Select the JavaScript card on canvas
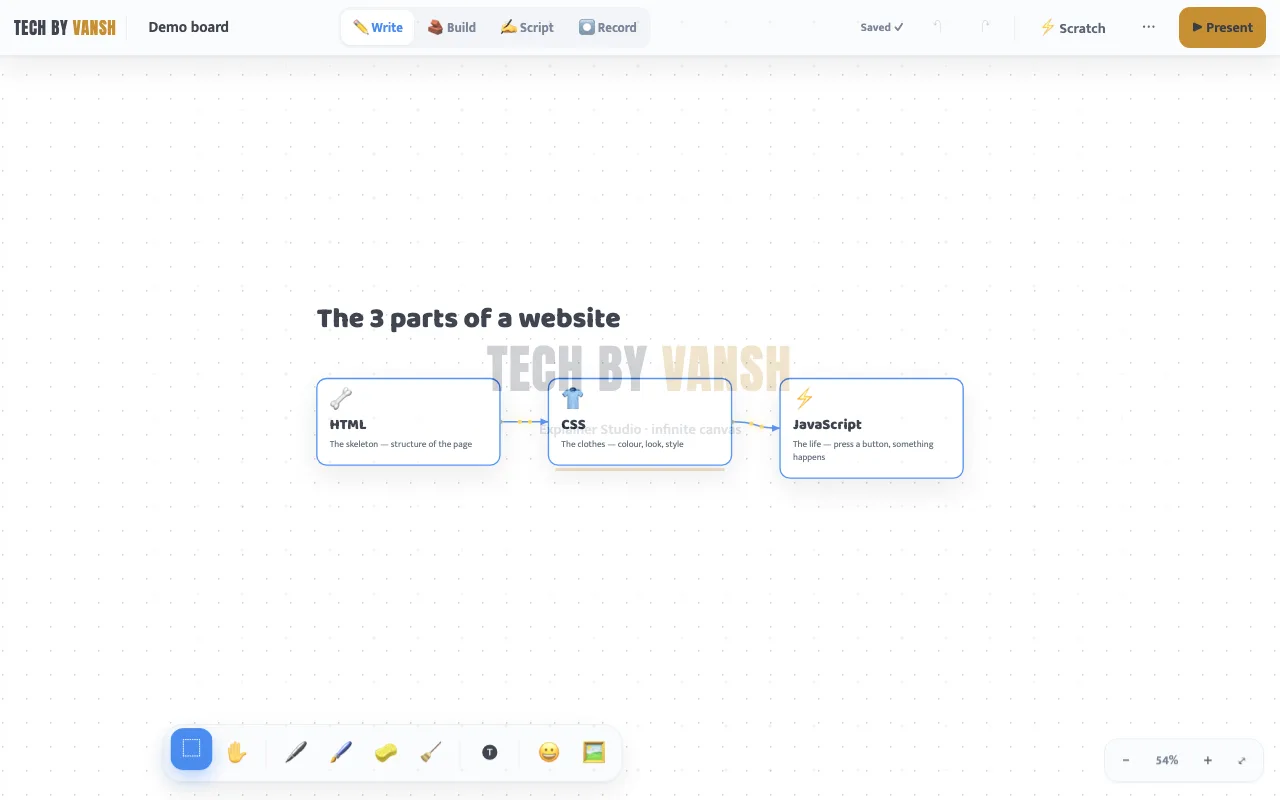This screenshot has height=800, width=1280. click(x=871, y=428)
